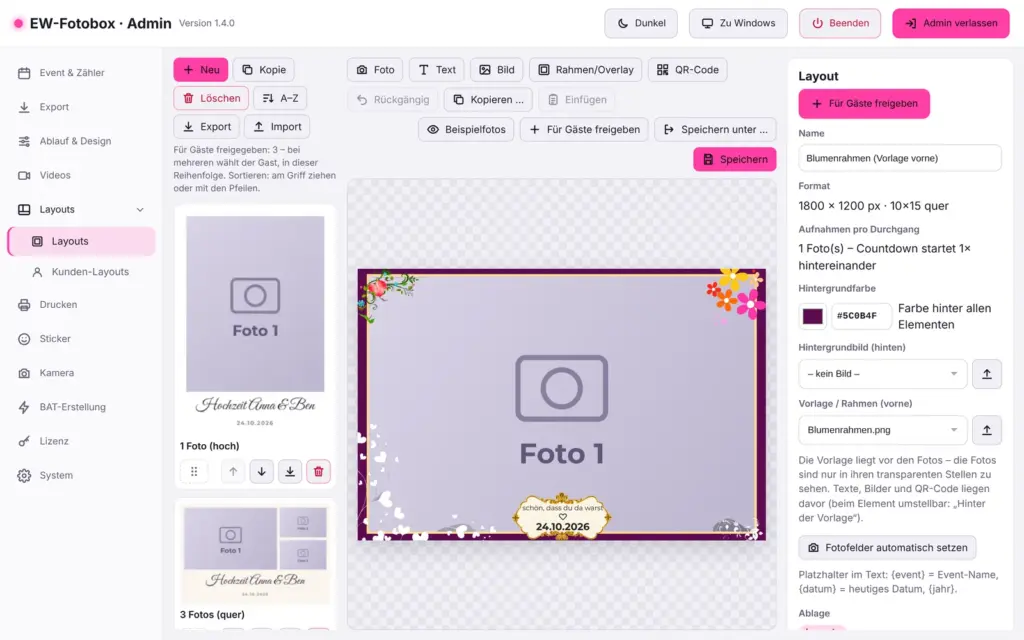The image size is (1024, 640).
Task: Click Speichern unter ...
Action: (716, 129)
